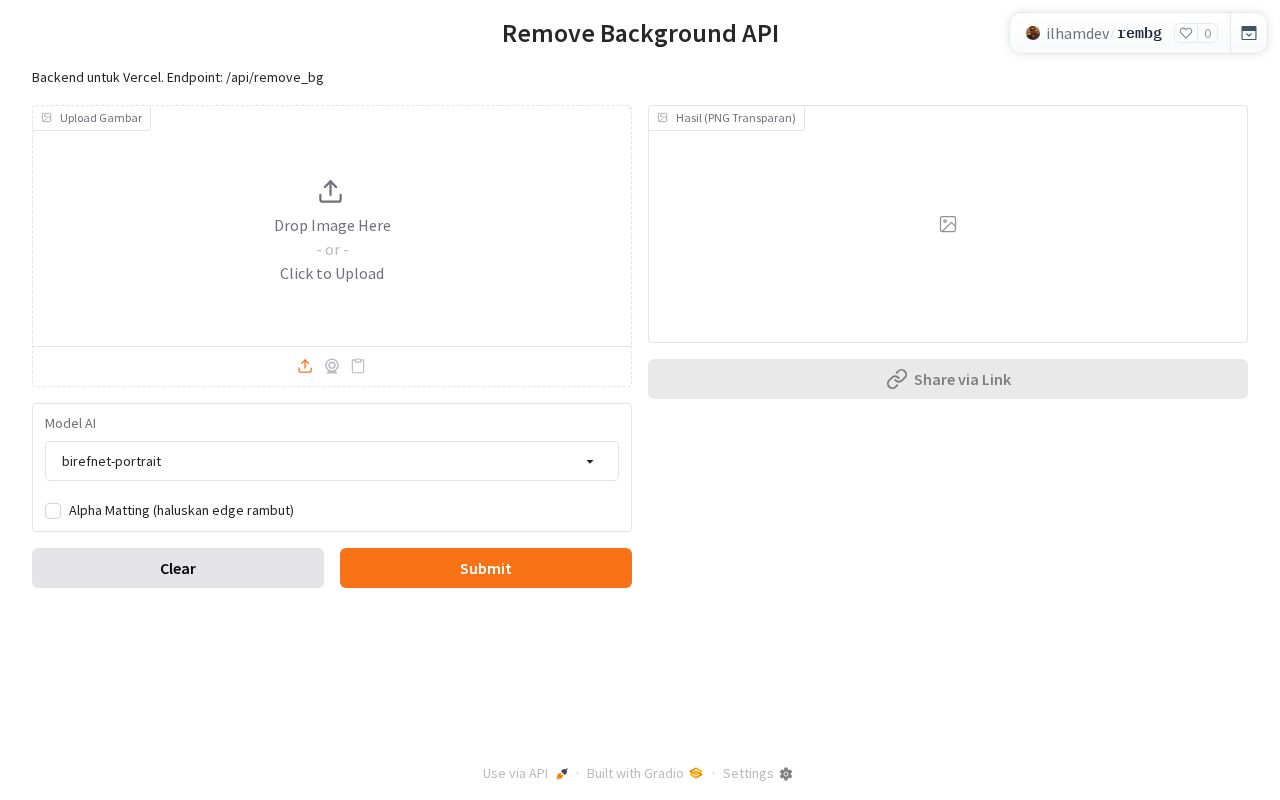This screenshot has height=800, width=1280.
Task: Select the webcam source icon
Action: [332, 366]
